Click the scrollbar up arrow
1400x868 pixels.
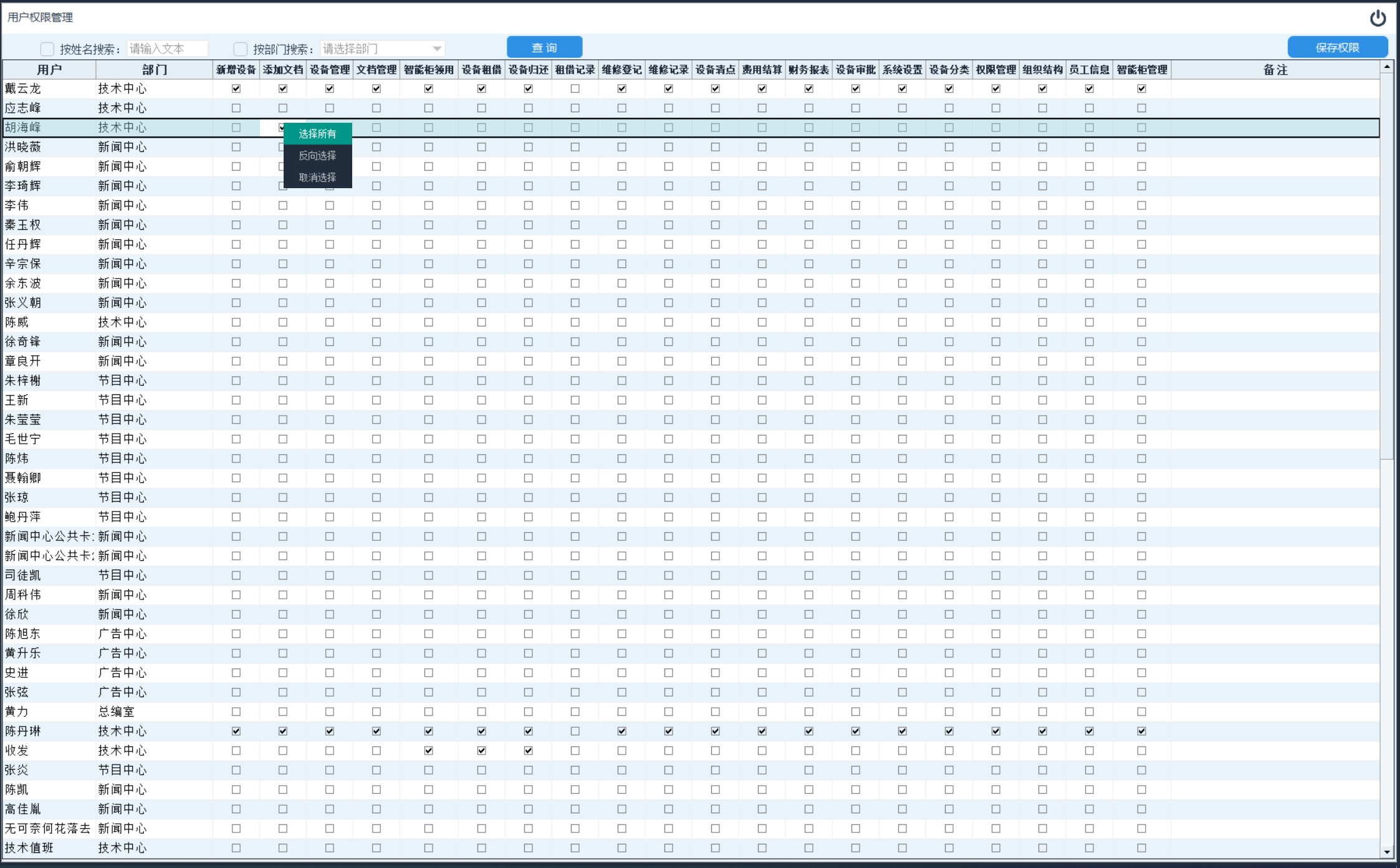click(x=1386, y=66)
